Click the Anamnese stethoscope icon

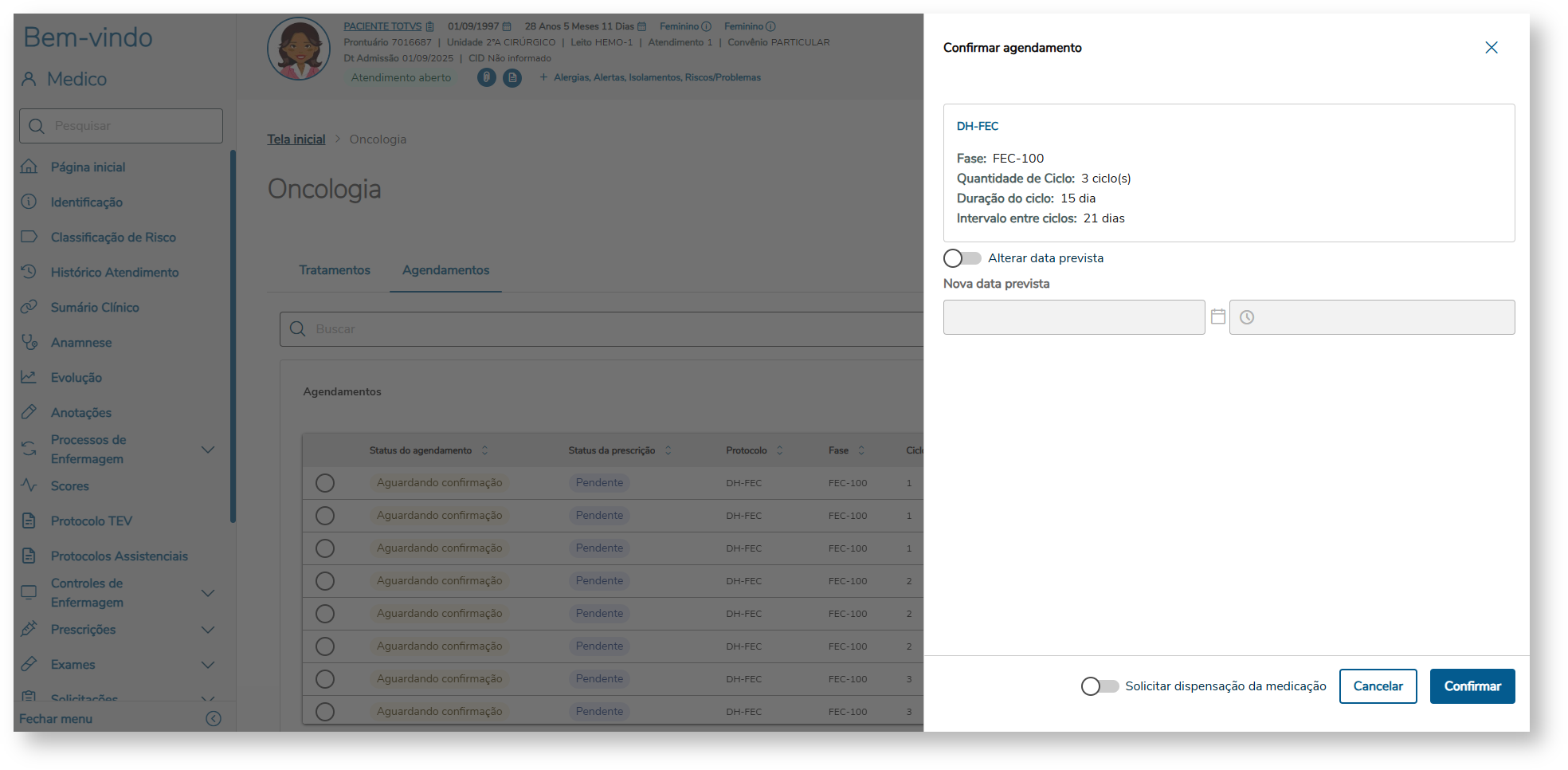tap(29, 342)
